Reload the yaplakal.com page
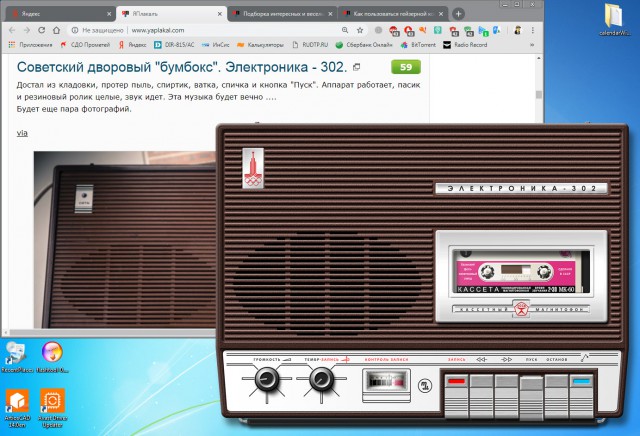 click(x=42, y=30)
